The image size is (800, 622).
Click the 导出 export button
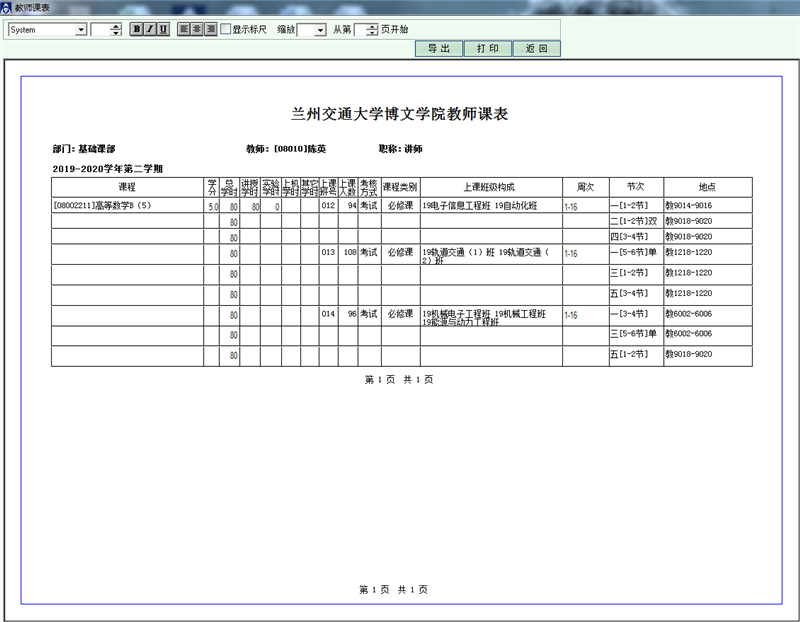[x=439, y=48]
